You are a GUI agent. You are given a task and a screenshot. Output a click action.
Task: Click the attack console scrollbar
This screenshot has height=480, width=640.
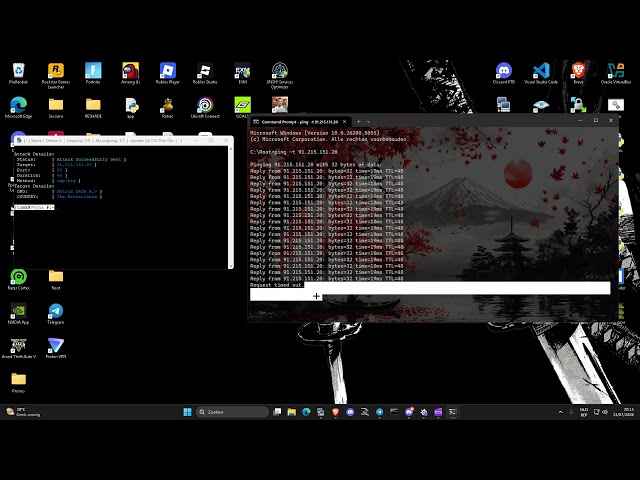pos(231,207)
